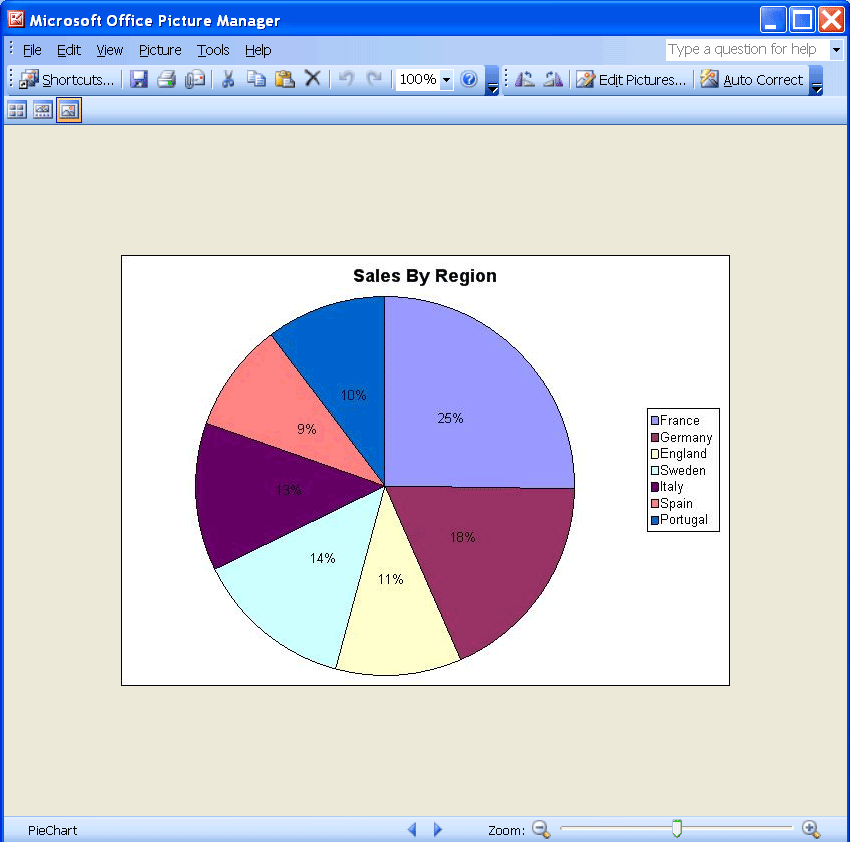Click the Copy icon in the toolbar
The image size is (850, 842).
[256, 80]
